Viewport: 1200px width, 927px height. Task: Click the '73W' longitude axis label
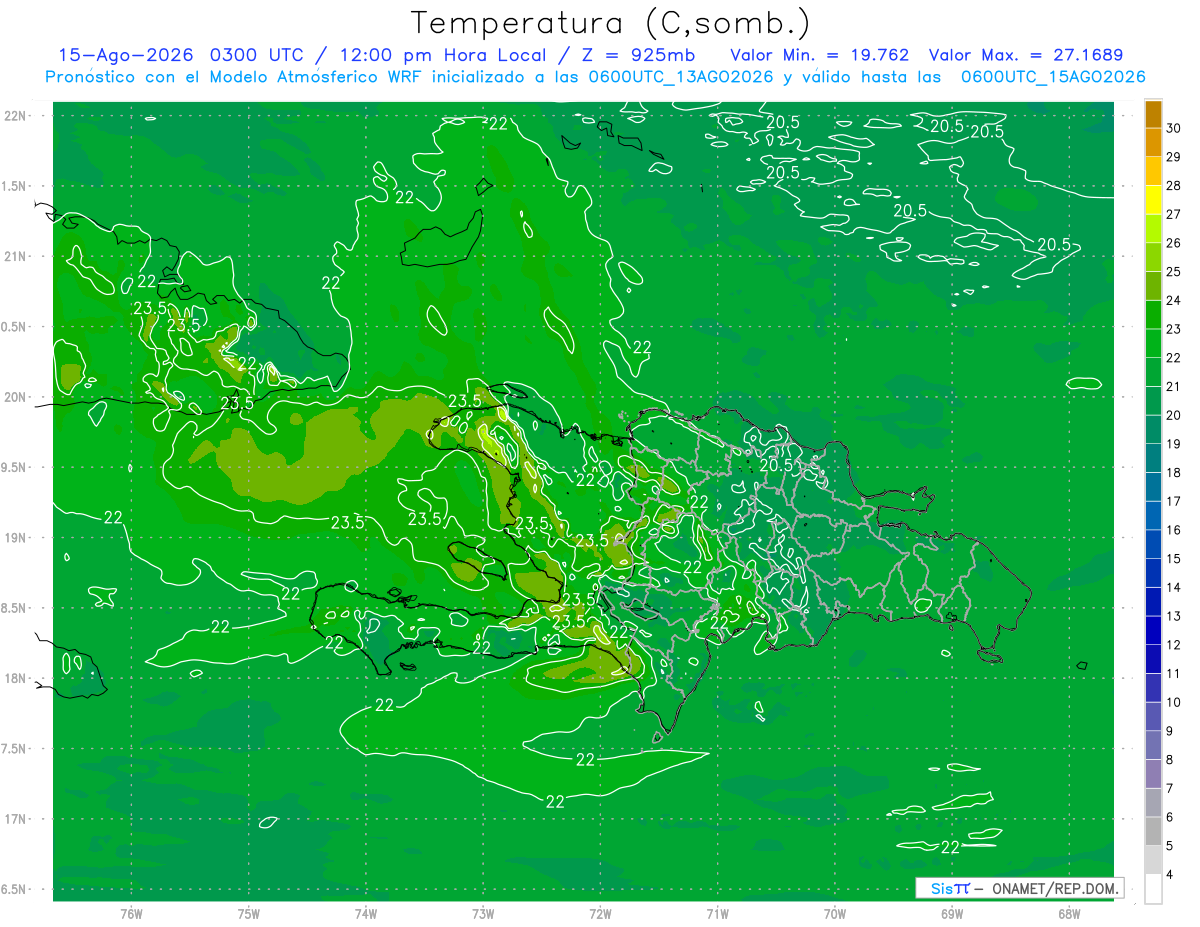coord(483,914)
